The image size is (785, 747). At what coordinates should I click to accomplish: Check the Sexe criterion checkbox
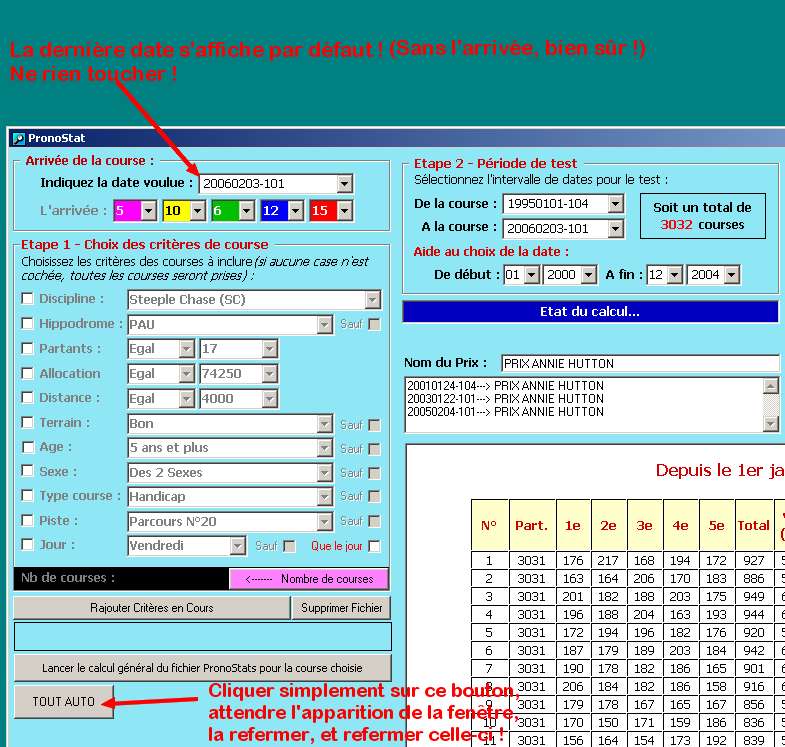click(x=28, y=471)
